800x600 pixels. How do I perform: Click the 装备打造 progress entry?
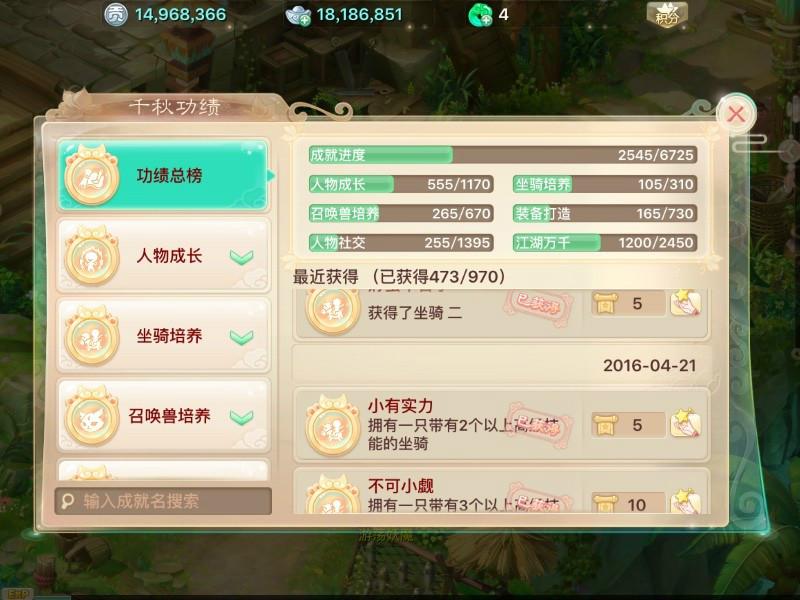tap(605, 213)
